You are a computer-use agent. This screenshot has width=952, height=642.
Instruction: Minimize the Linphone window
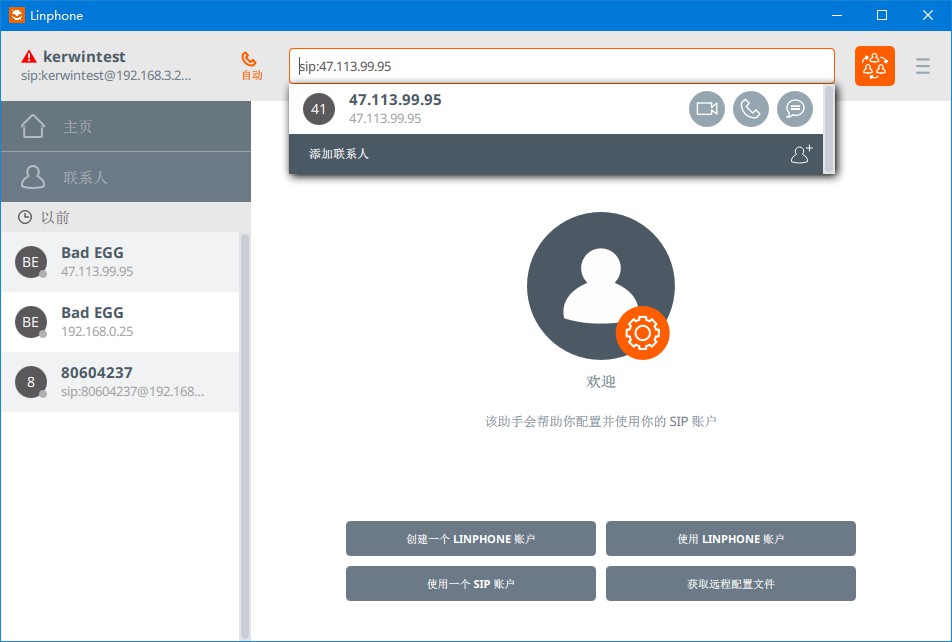(837, 15)
